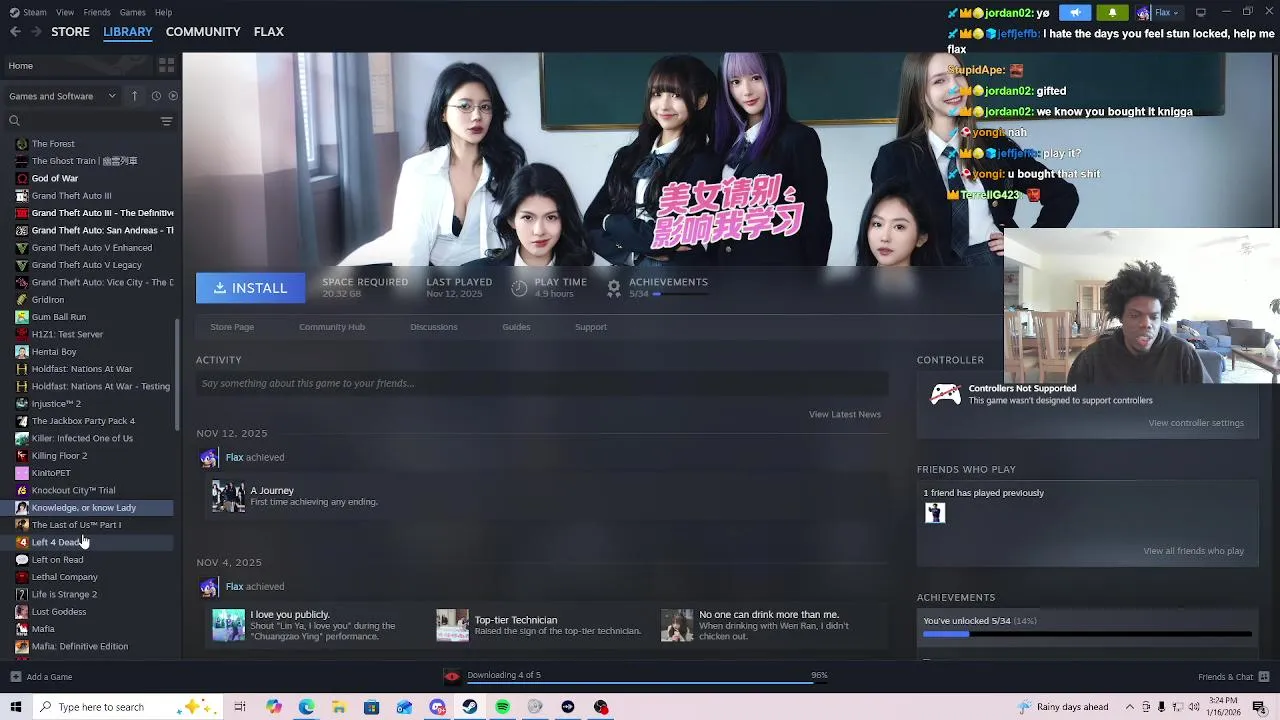Click the Windows Start button
Image resolution: width=1280 pixels, height=720 pixels.
coord(15,707)
